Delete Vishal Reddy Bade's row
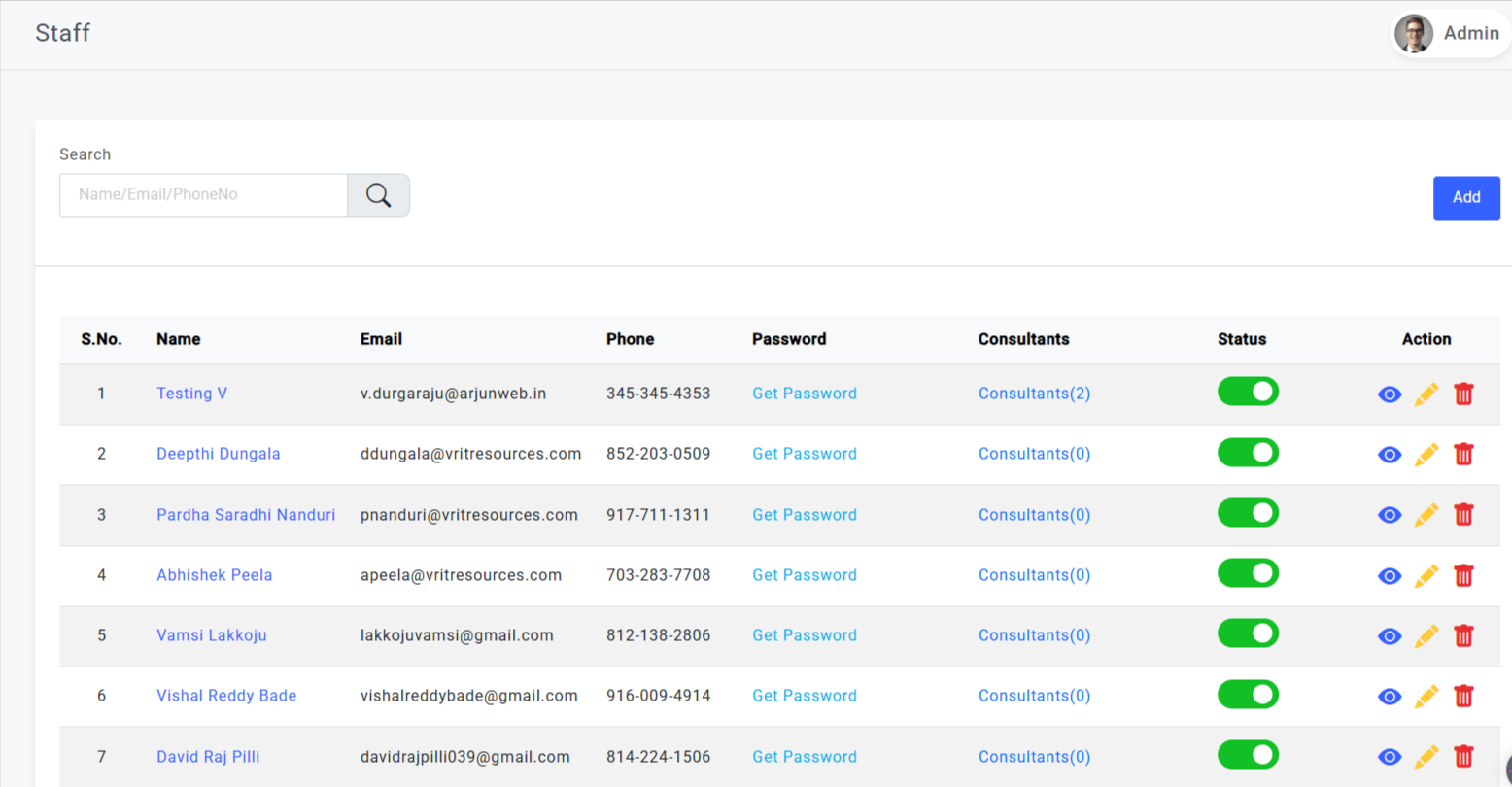Viewport: 1512px width, 787px height. [x=1463, y=697]
